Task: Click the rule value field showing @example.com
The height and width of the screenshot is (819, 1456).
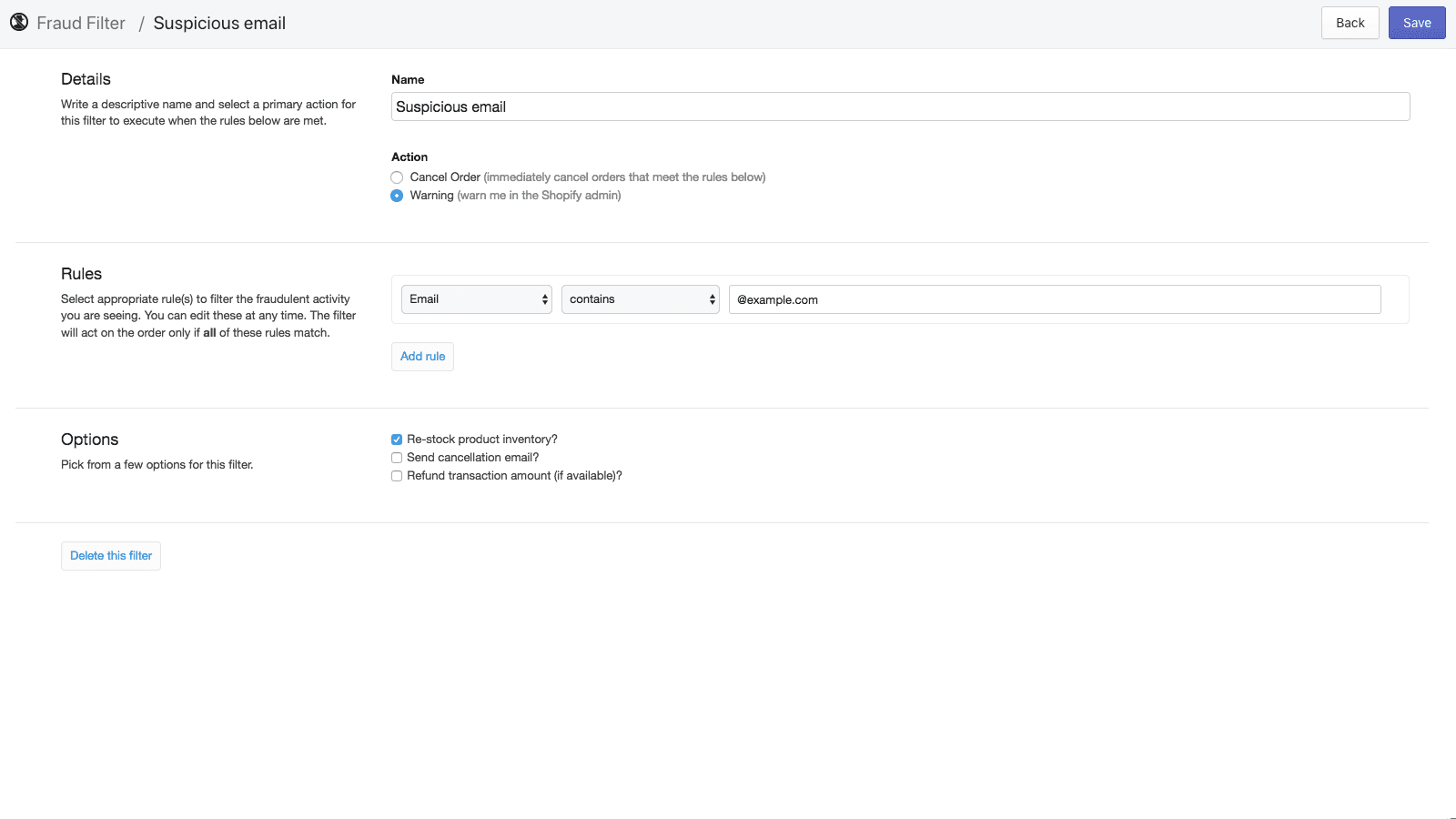Action: point(1054,298)
